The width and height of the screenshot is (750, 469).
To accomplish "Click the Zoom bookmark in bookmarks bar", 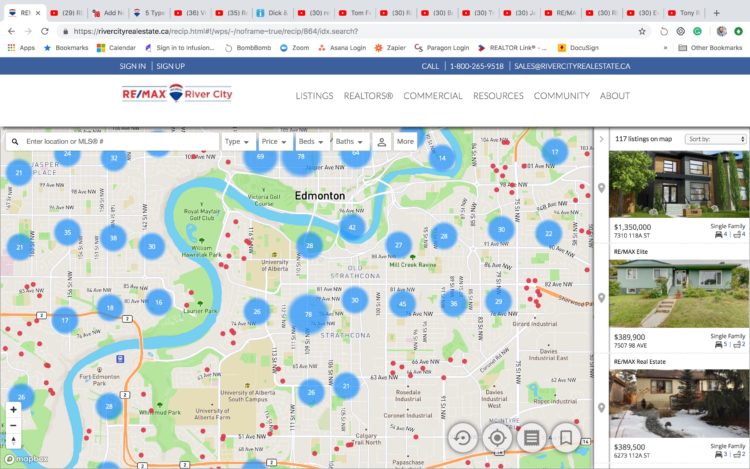I will coord(294,47).
